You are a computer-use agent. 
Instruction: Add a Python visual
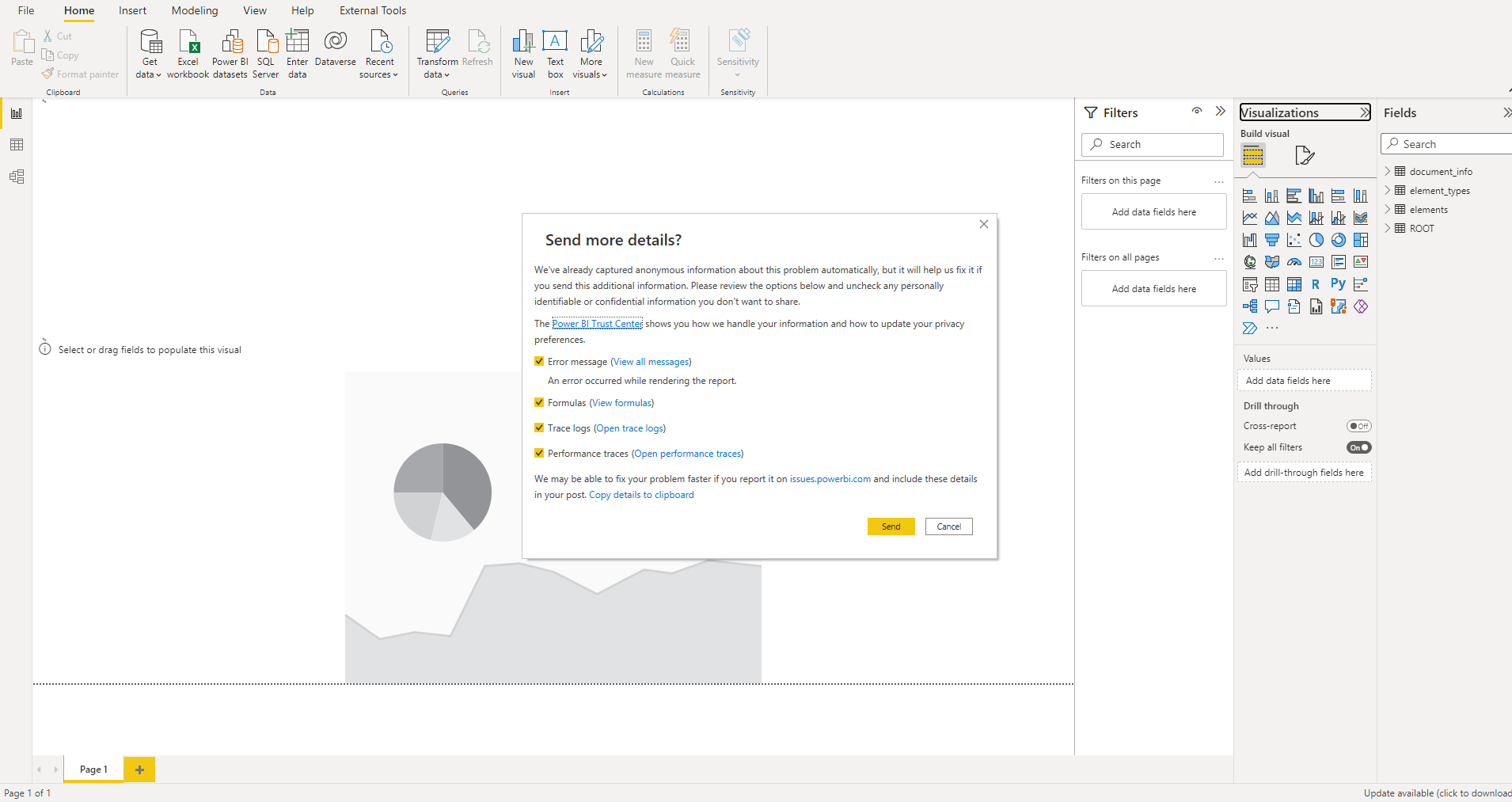[1339, 284]
